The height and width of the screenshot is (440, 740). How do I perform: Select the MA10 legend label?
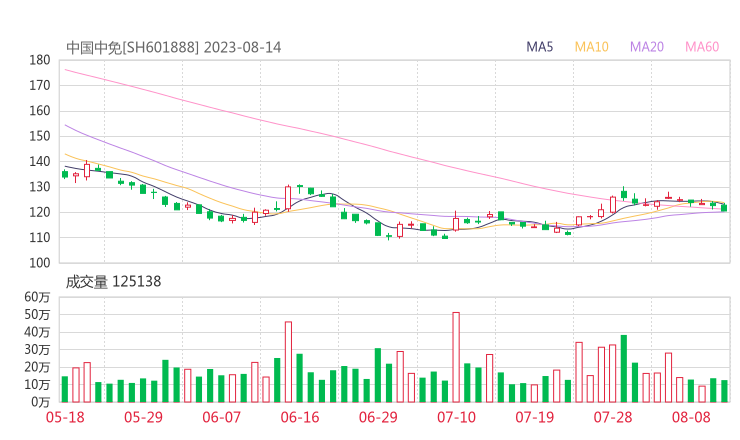point(591,47)
